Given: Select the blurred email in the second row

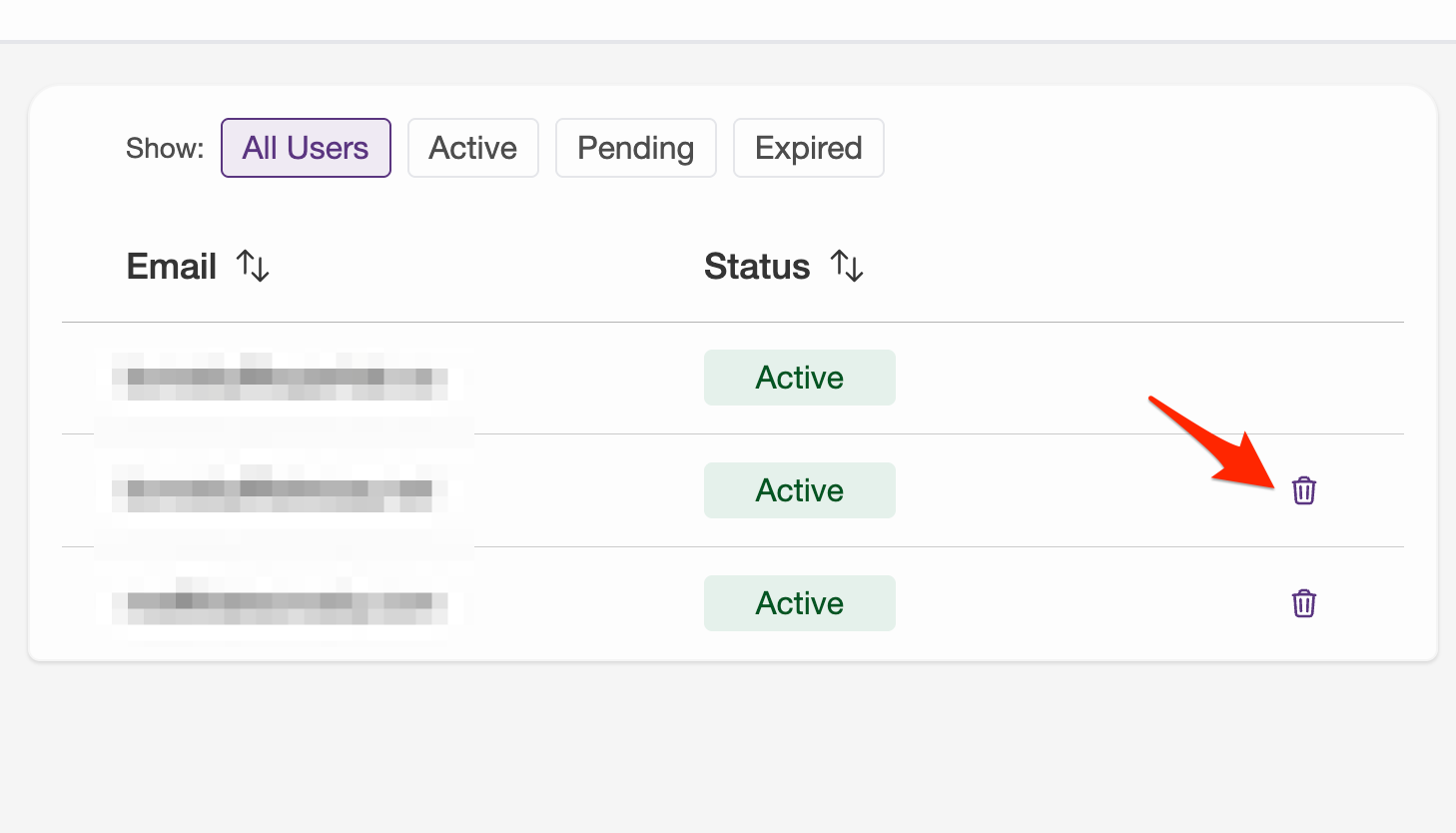Looking at the screenshot, I should click(x=280, y=488).
